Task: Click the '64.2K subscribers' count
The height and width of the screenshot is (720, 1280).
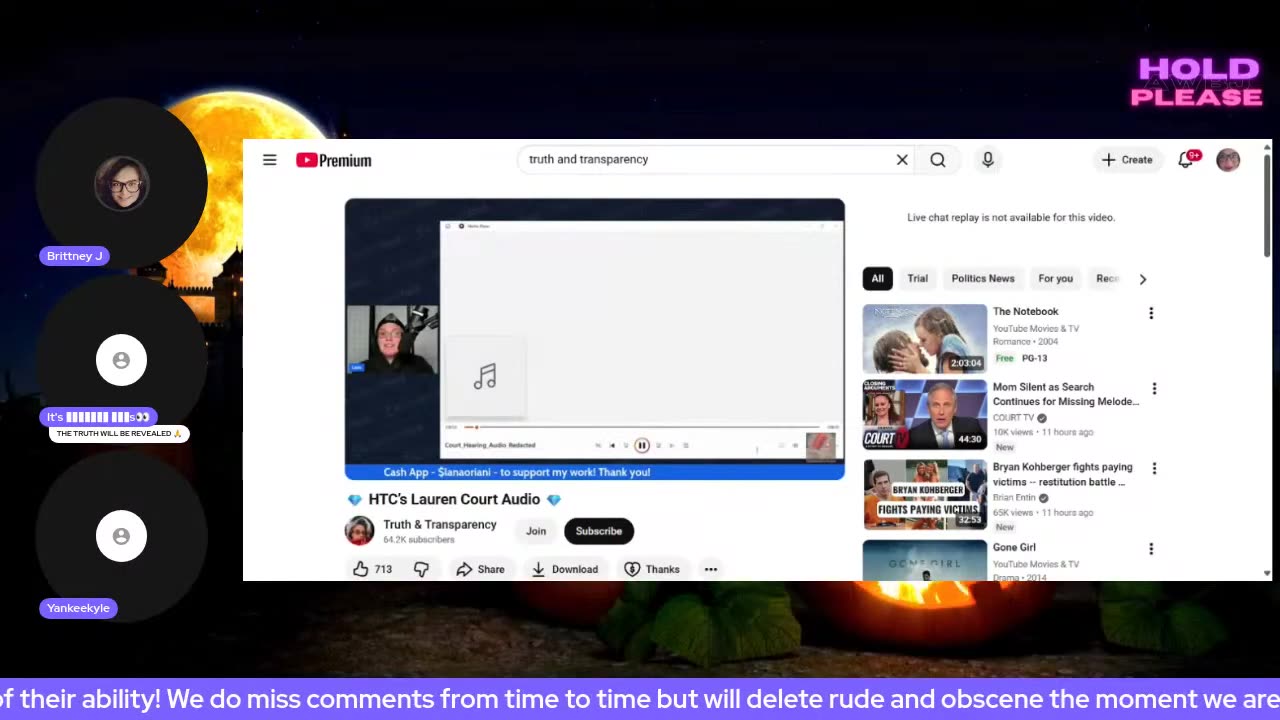Action: pyautogui.click(x=419, y=540)
